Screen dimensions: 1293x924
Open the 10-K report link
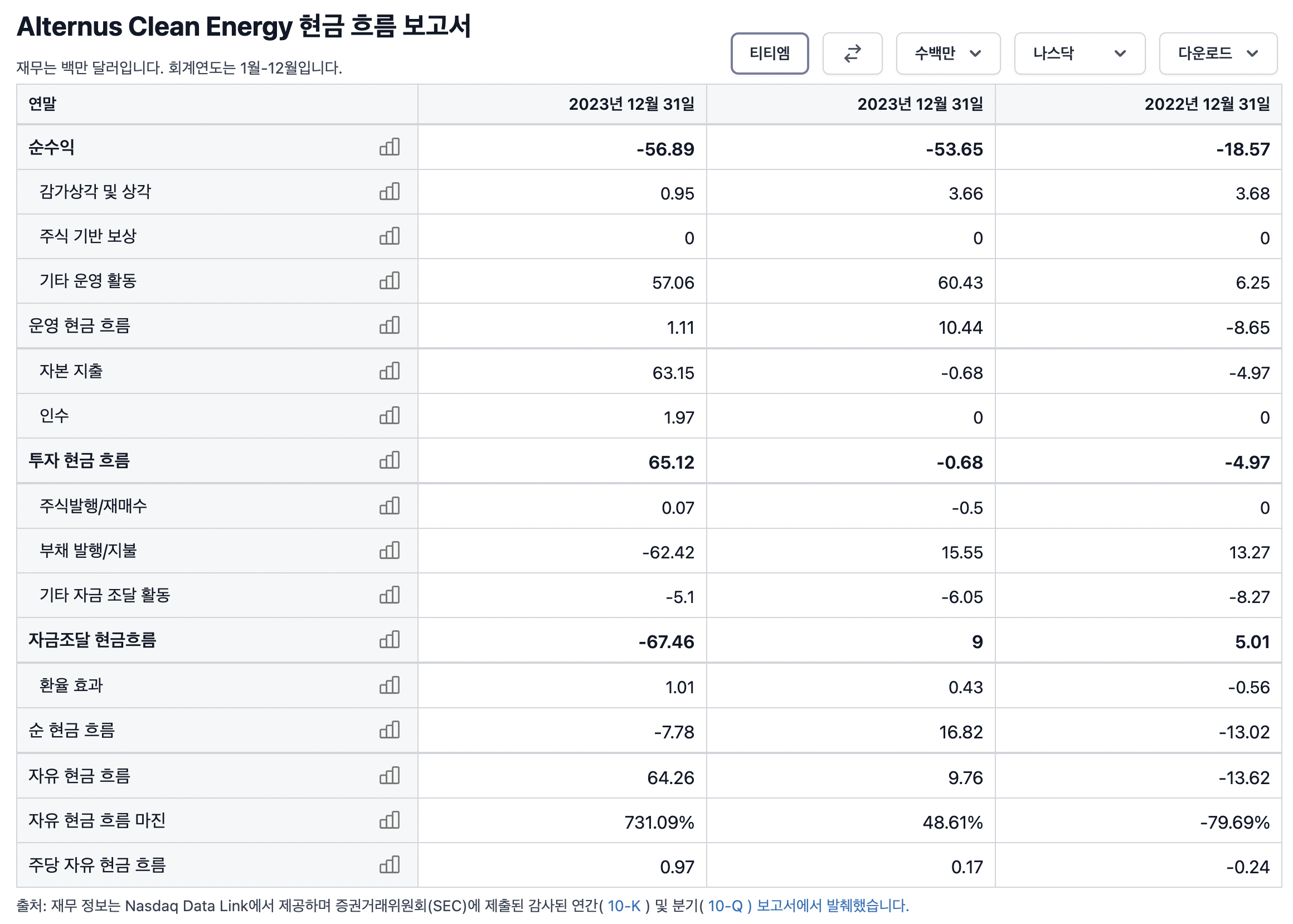pyautogui.click(x=624, y=906)
